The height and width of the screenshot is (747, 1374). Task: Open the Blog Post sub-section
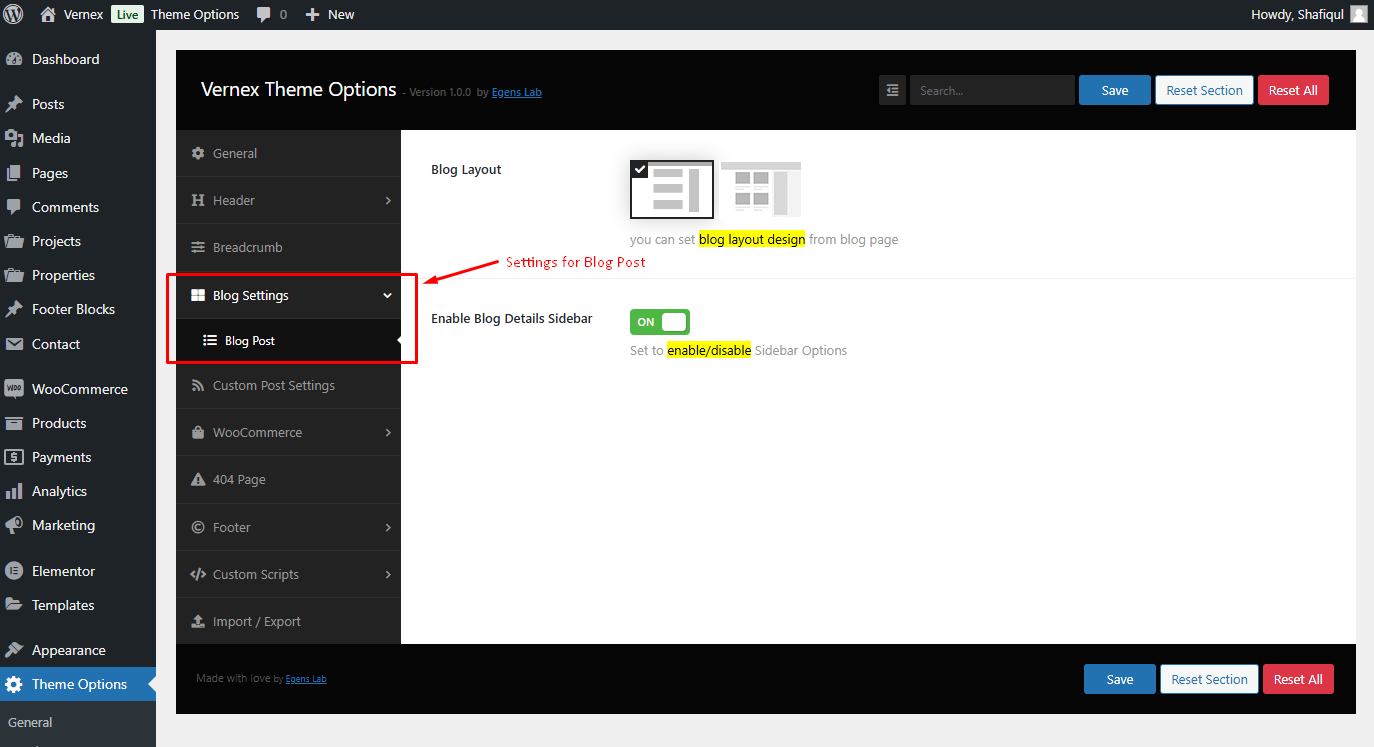coord(288,340)
